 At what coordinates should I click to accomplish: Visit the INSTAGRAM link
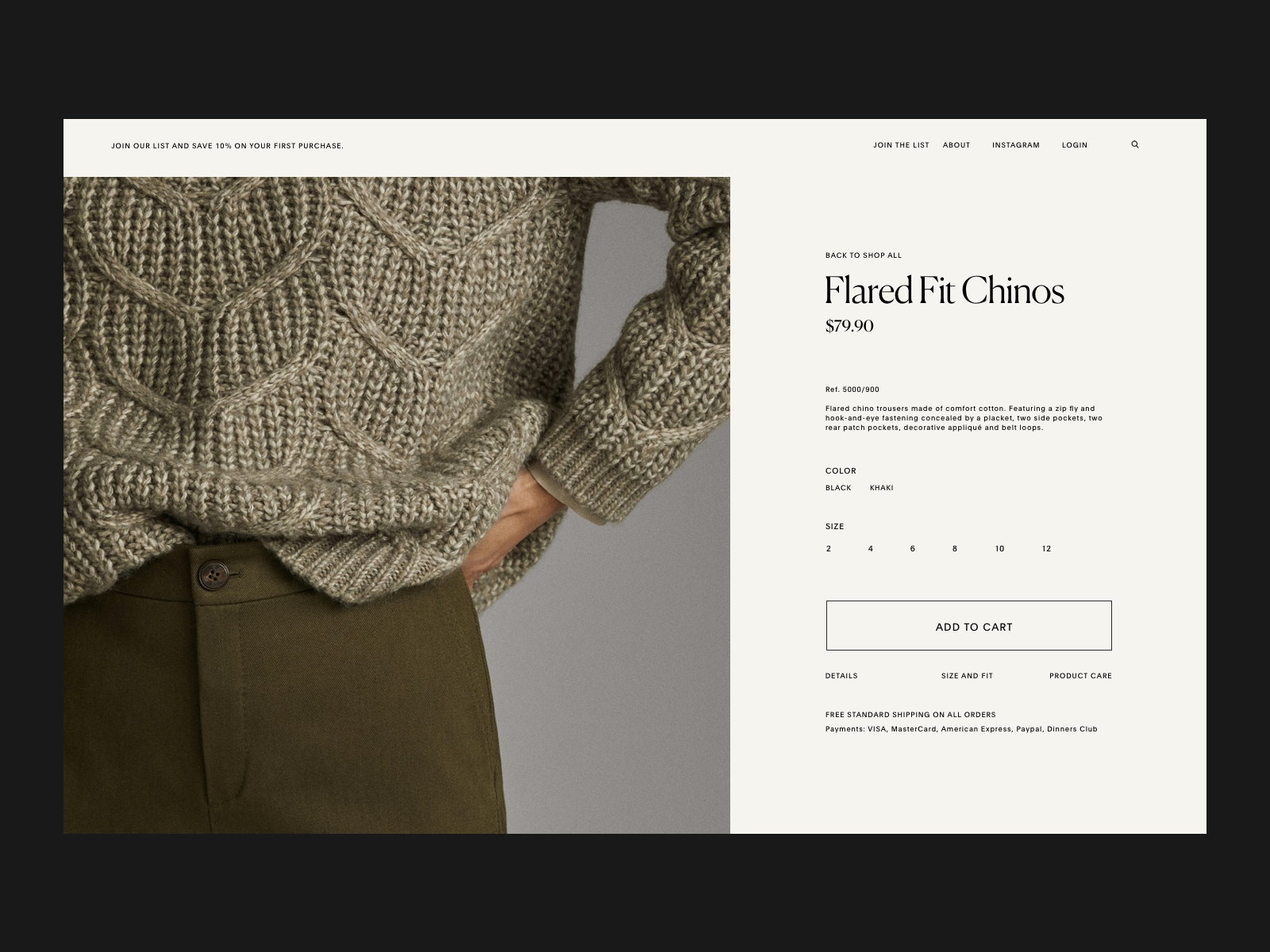click(x=1015, y=145)
